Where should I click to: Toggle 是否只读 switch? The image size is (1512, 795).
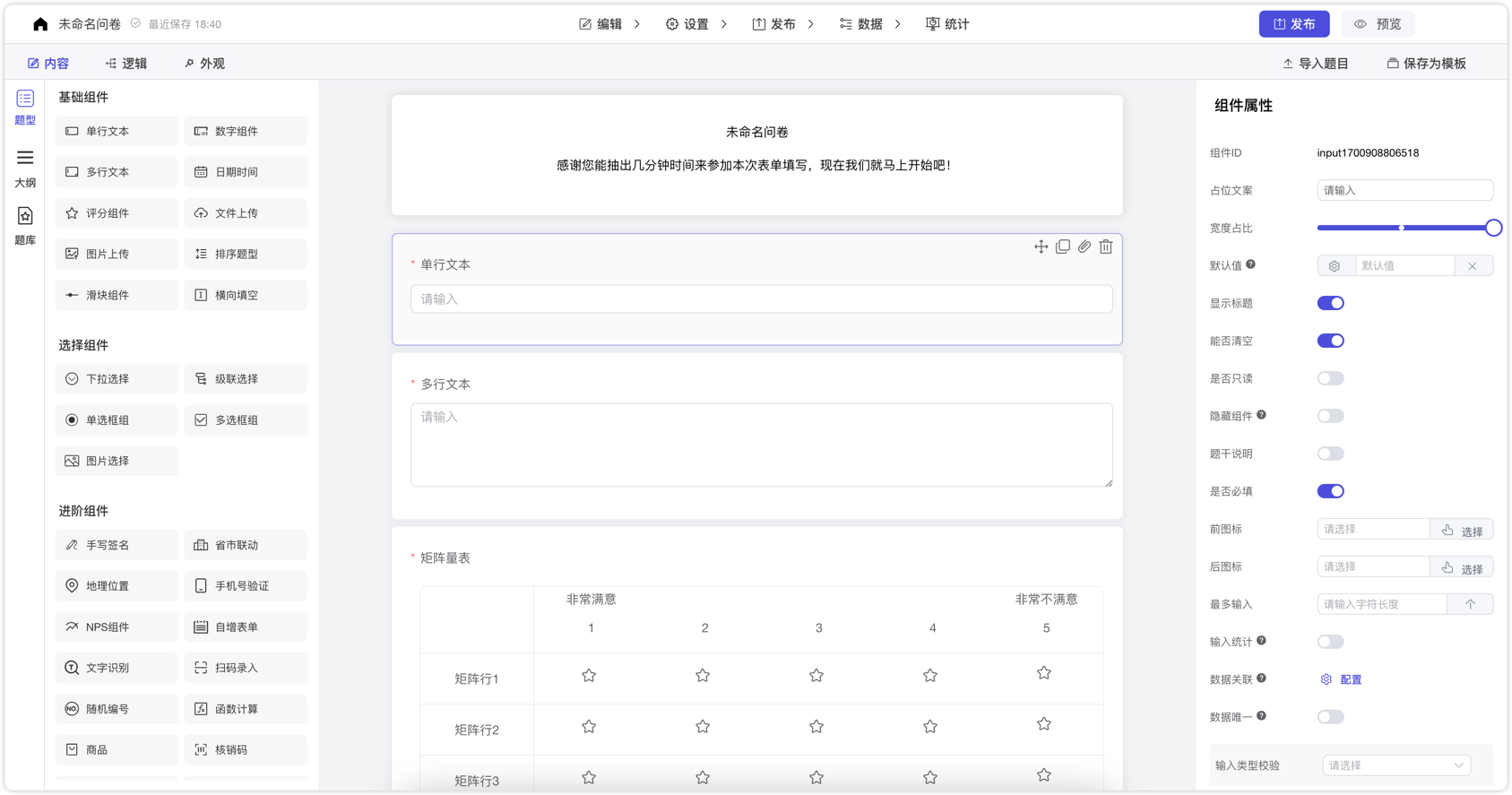pyautogui.click(x=1331, y=378)
